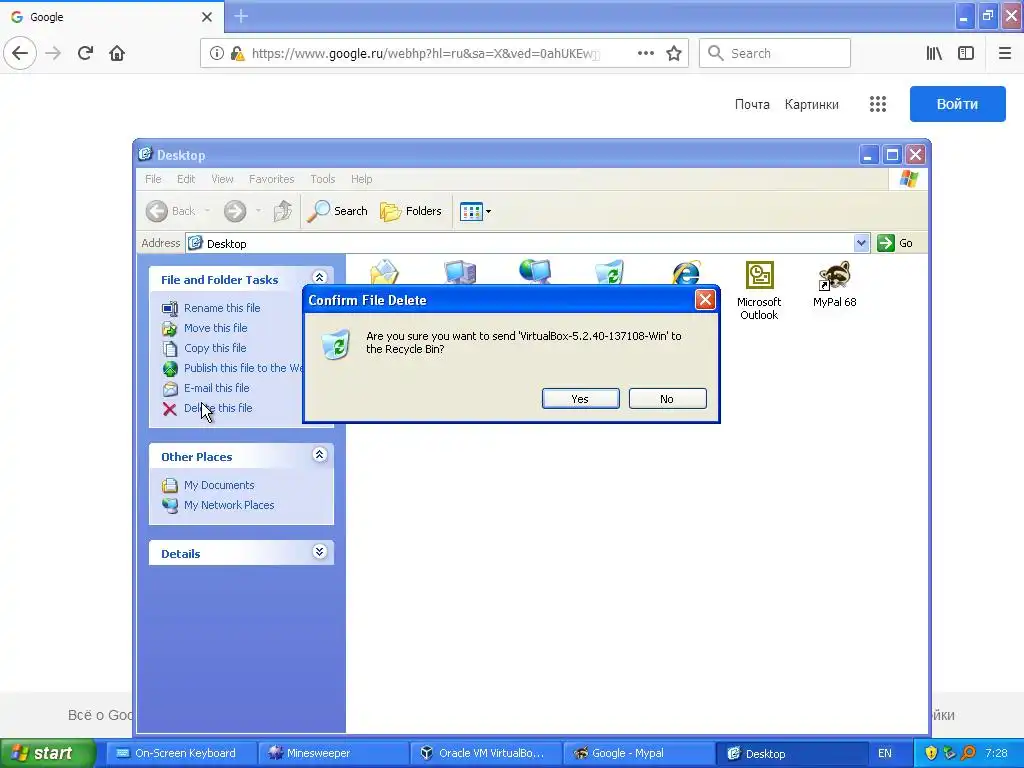This screenshot has height=768, width=1024.
Task: Click 'E-mail this file' task link
Action: click(x=216, y=388)
